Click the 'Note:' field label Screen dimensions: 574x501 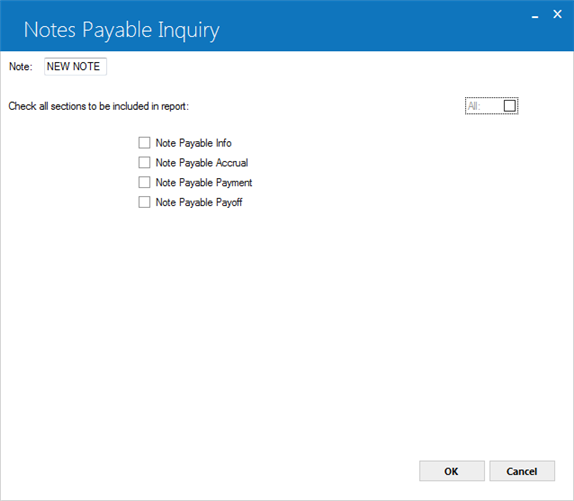[20, 67]
